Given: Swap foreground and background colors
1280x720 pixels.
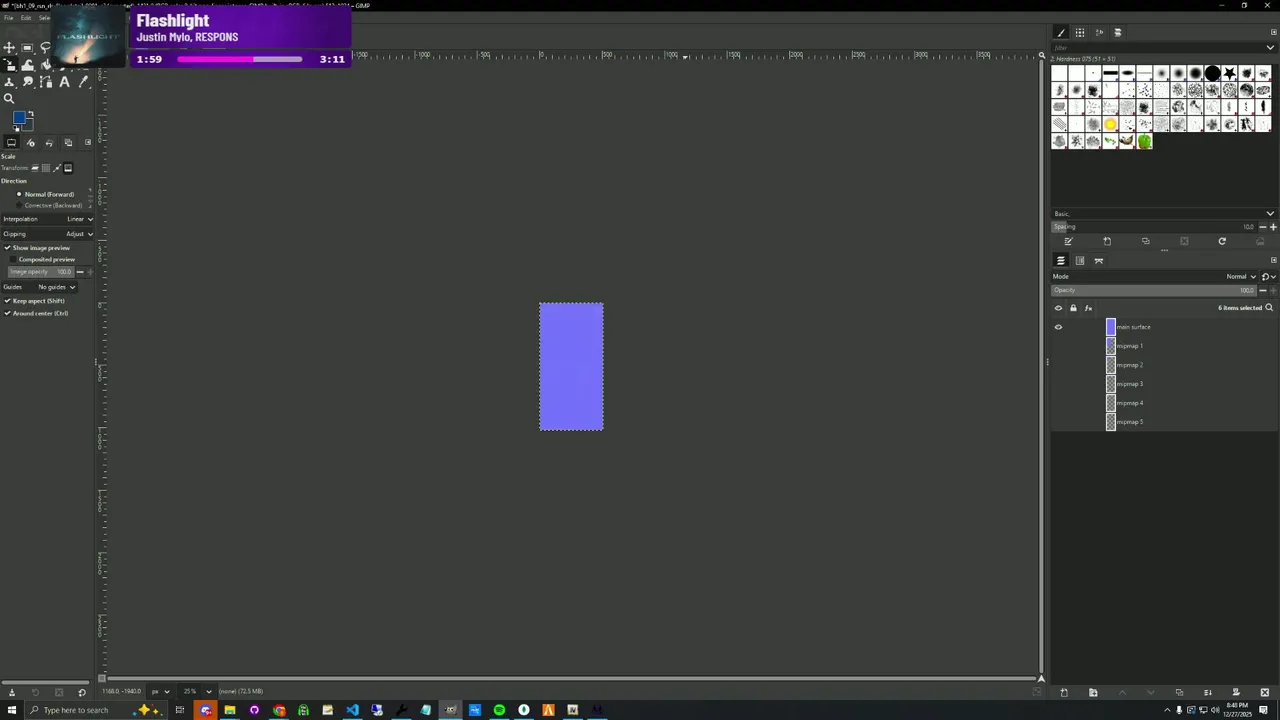Looking at the screenshot, I should [x=31, y=114].
